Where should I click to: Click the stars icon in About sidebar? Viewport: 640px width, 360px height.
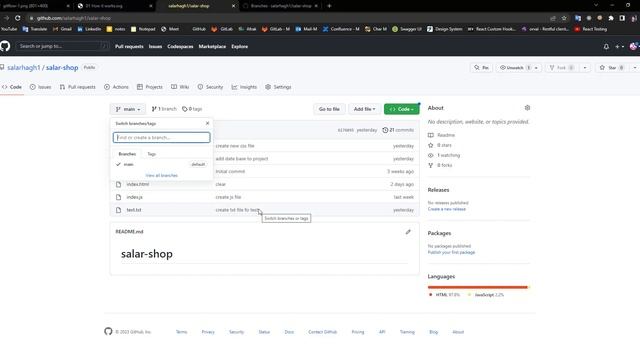coord(431,145)
